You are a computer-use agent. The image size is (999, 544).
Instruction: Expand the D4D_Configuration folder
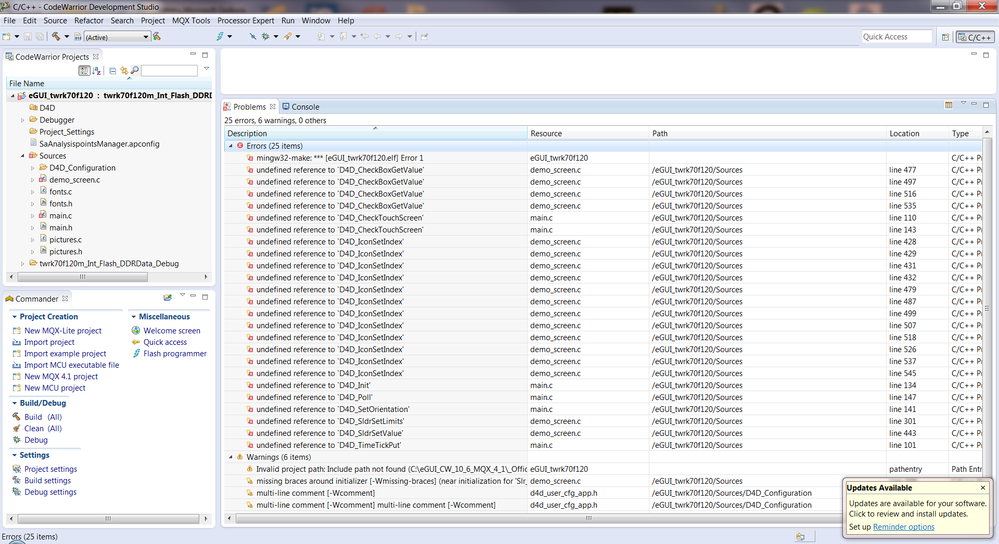click(x=32, y=168)
